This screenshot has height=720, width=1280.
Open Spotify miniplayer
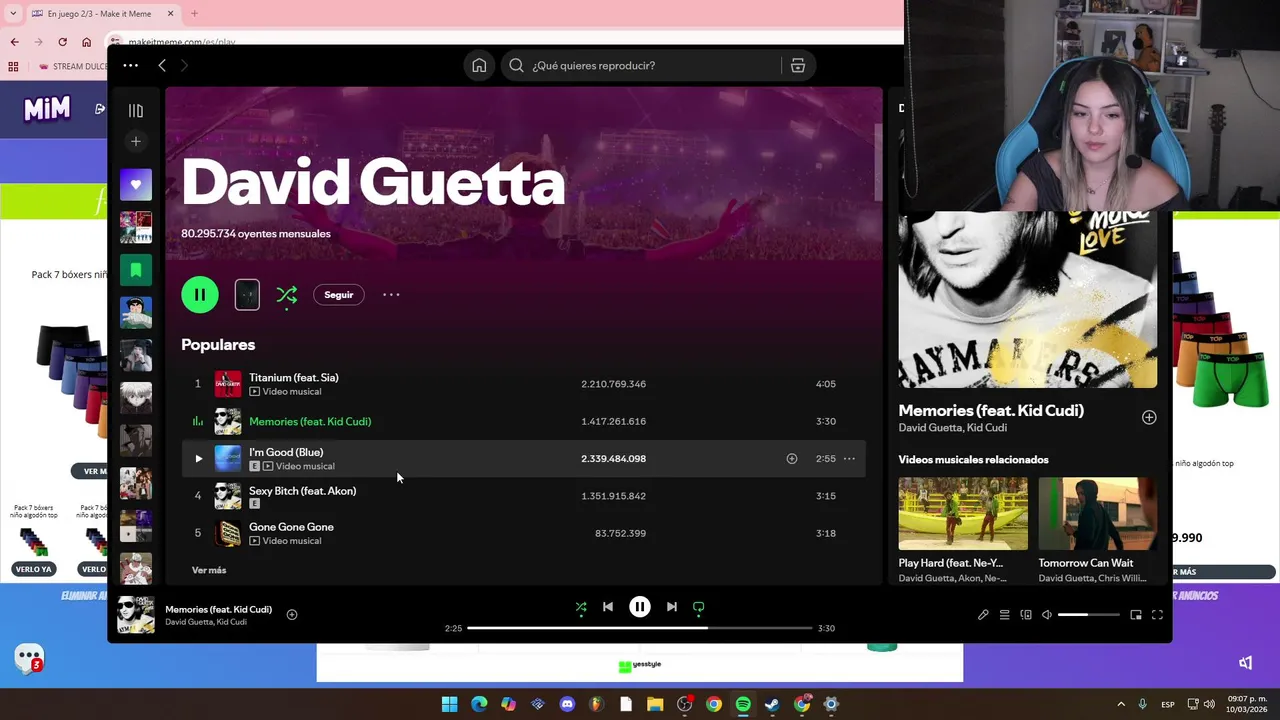(1136, 615)
